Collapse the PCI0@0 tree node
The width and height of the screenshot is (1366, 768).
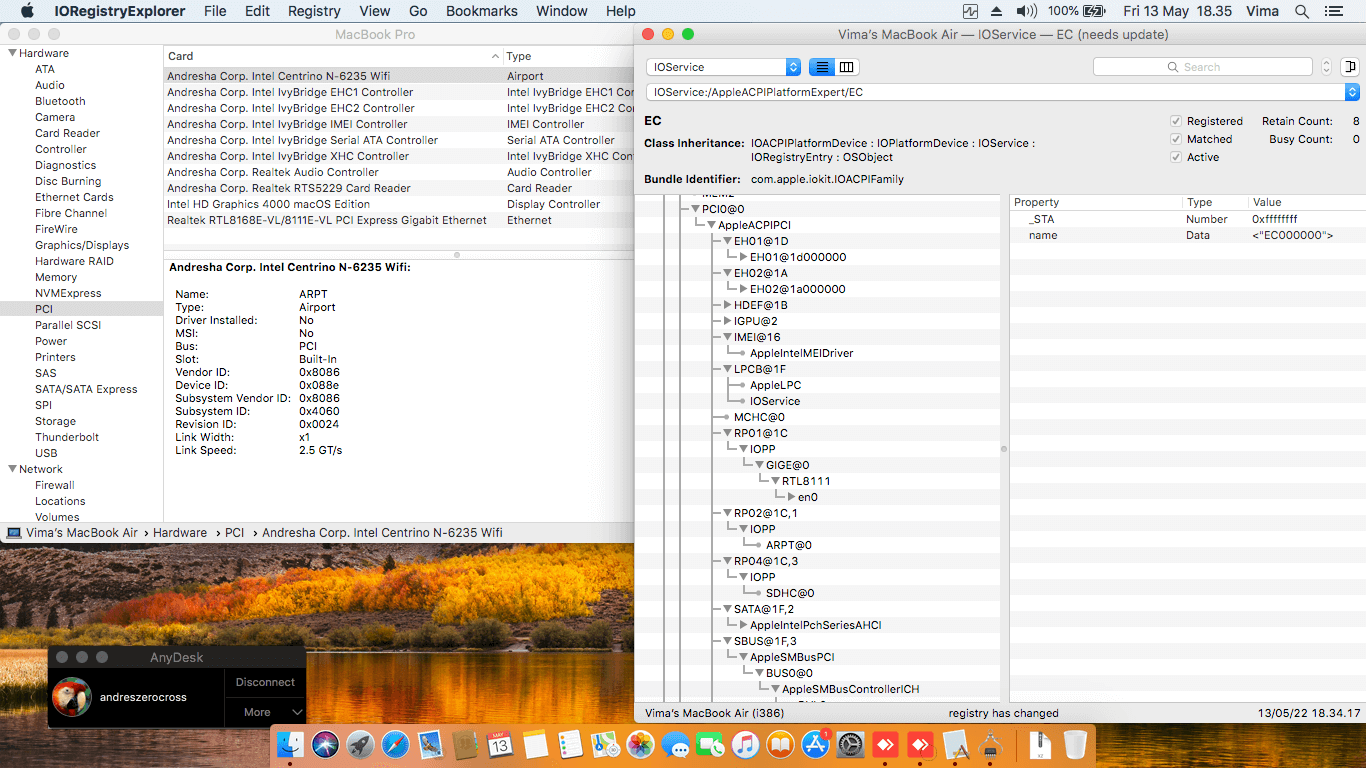coord(695,209)
